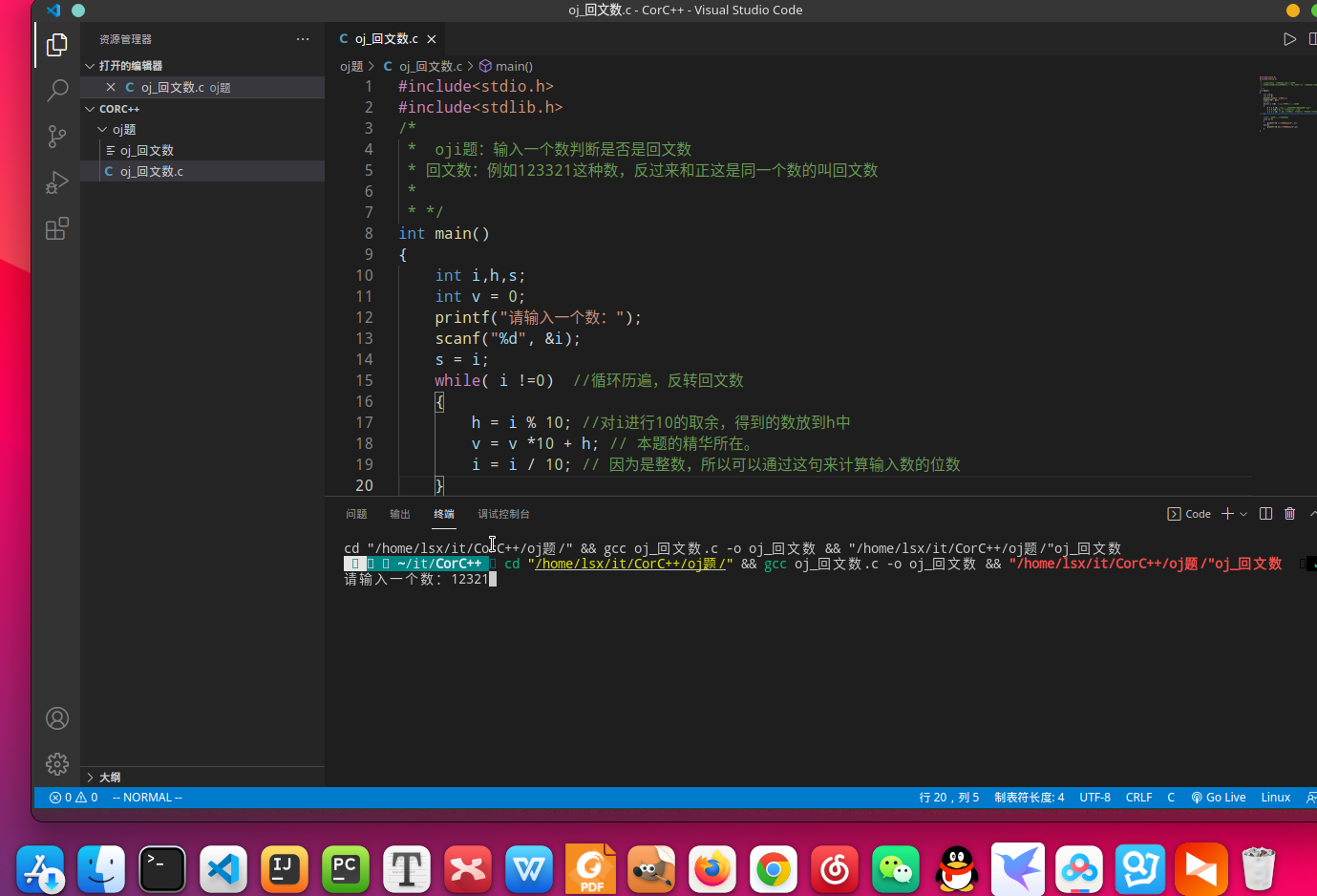Open Finder from the dock
This screenshot has width=1317, height=896.
(x=101, y=869)
